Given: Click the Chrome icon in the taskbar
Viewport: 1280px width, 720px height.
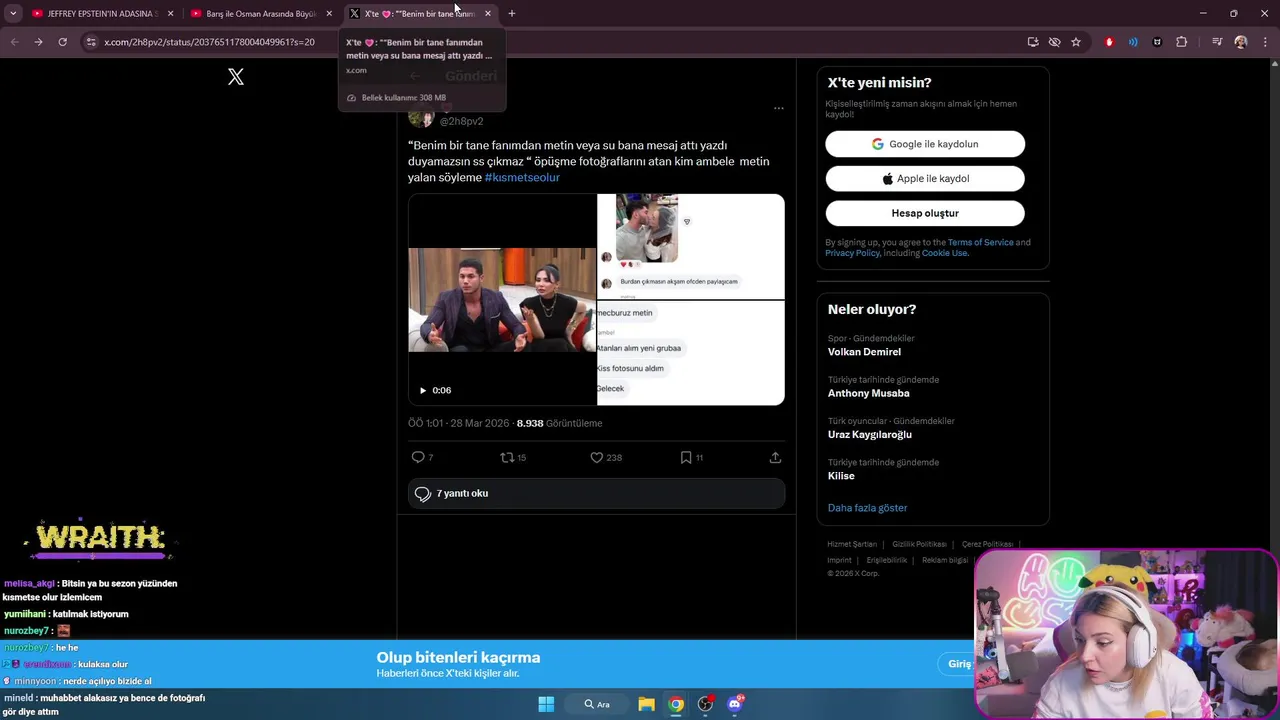Looking at the screenshot, I should 676,704.
